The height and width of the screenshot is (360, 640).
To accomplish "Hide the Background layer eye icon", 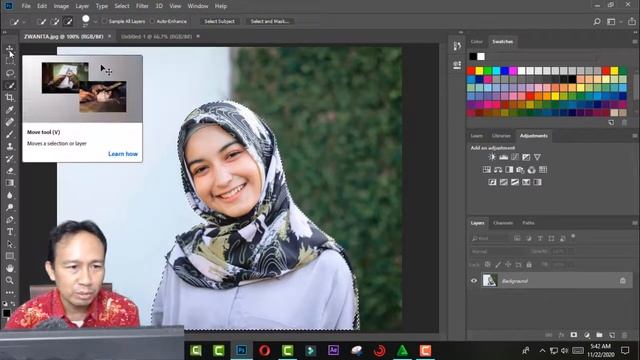I will pyautogui.click(x=474, y=281).
